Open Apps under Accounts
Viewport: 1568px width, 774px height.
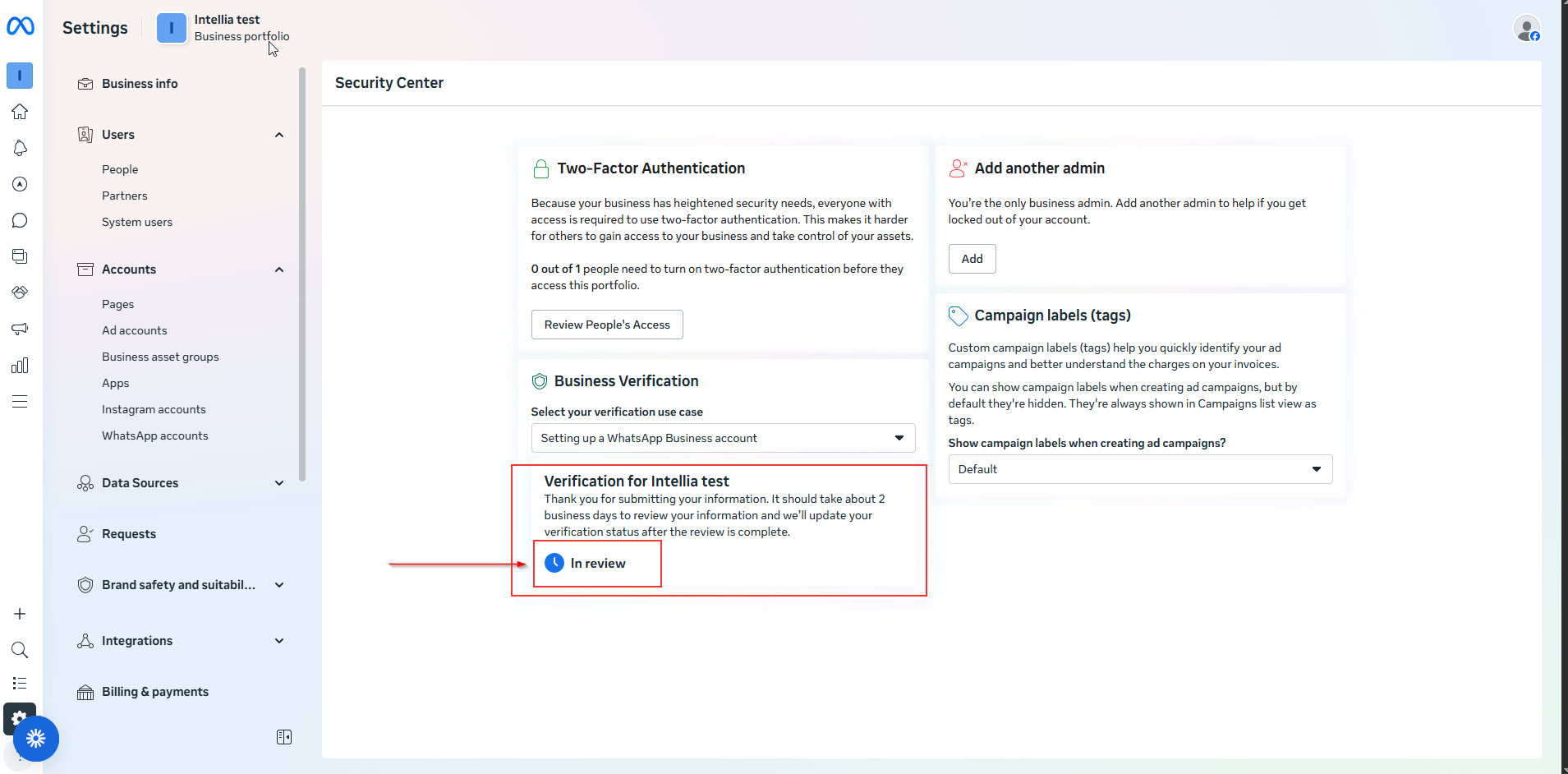116,383
